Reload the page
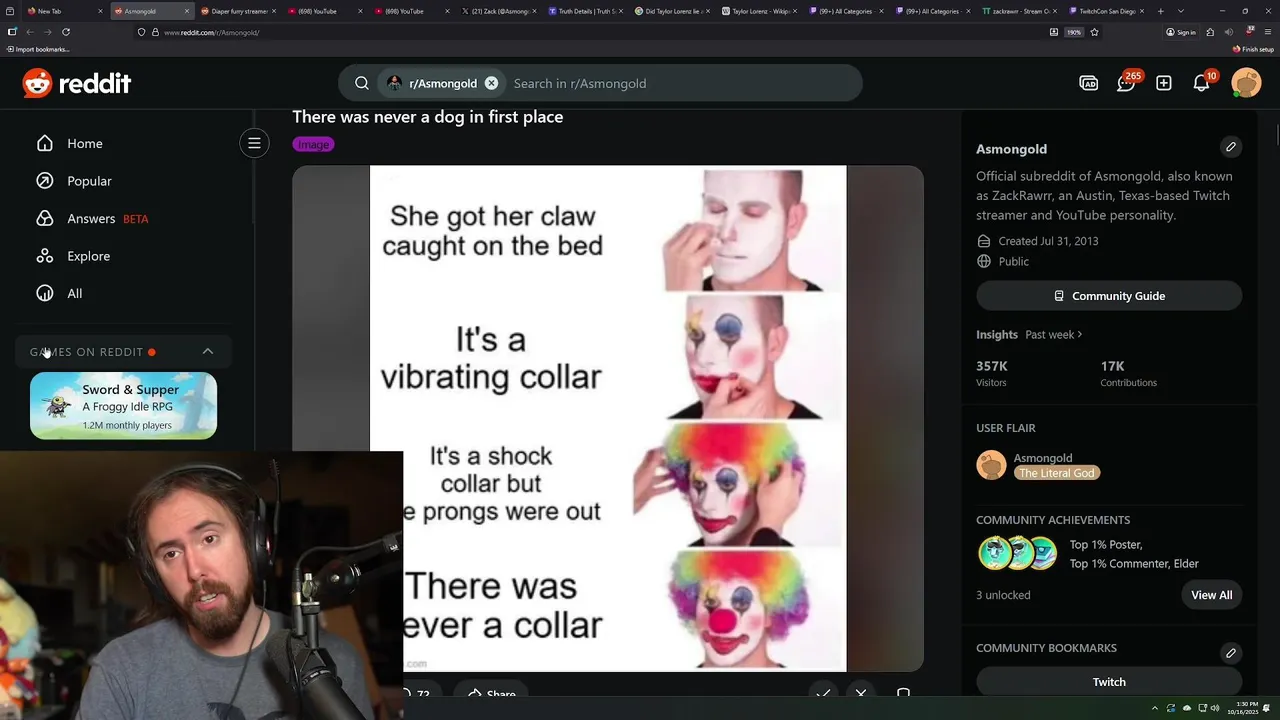This screenshot has width=1280, height=720. pos(66,32)
